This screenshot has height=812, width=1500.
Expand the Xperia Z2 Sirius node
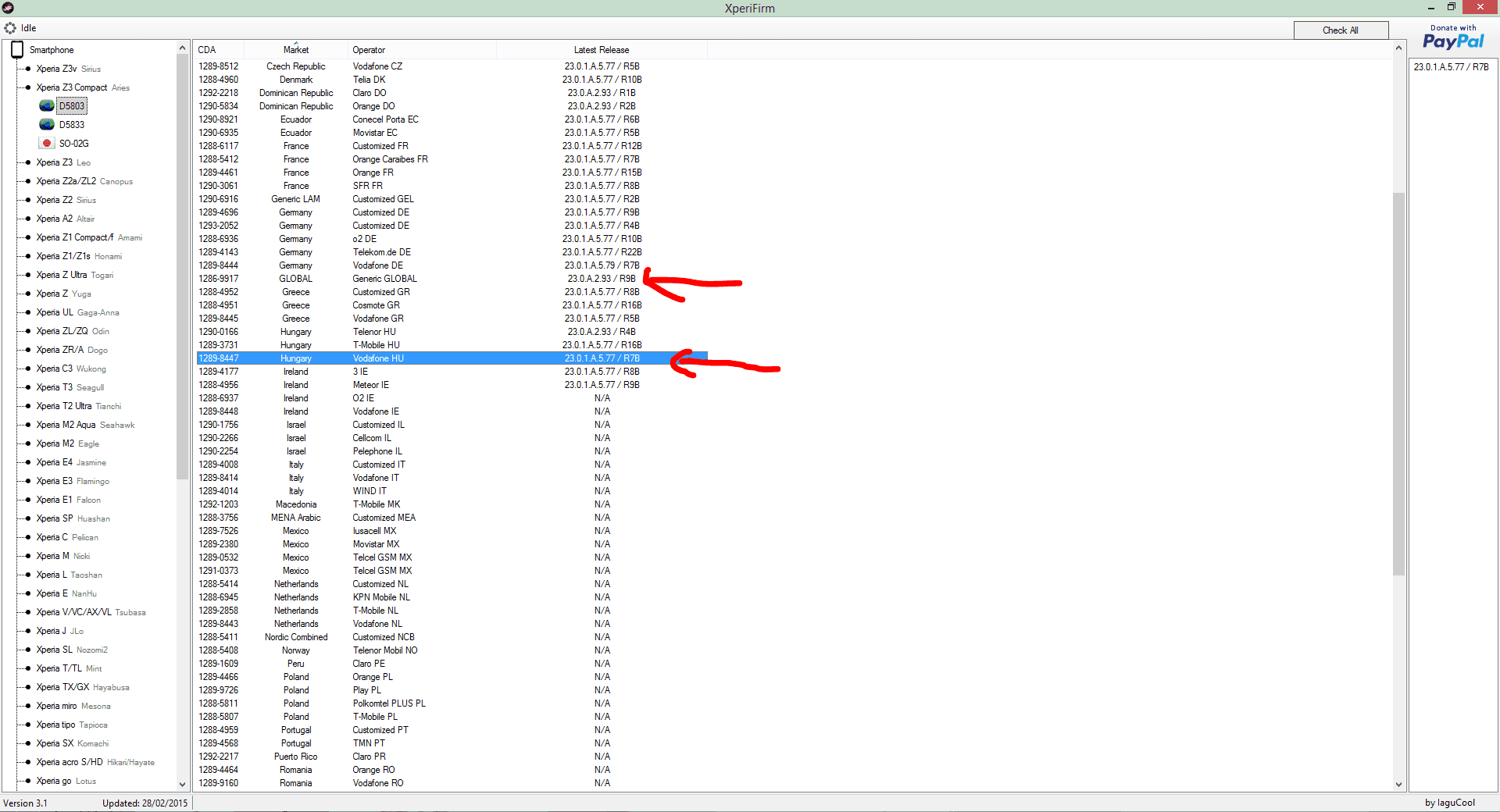(x=28, y=200)
